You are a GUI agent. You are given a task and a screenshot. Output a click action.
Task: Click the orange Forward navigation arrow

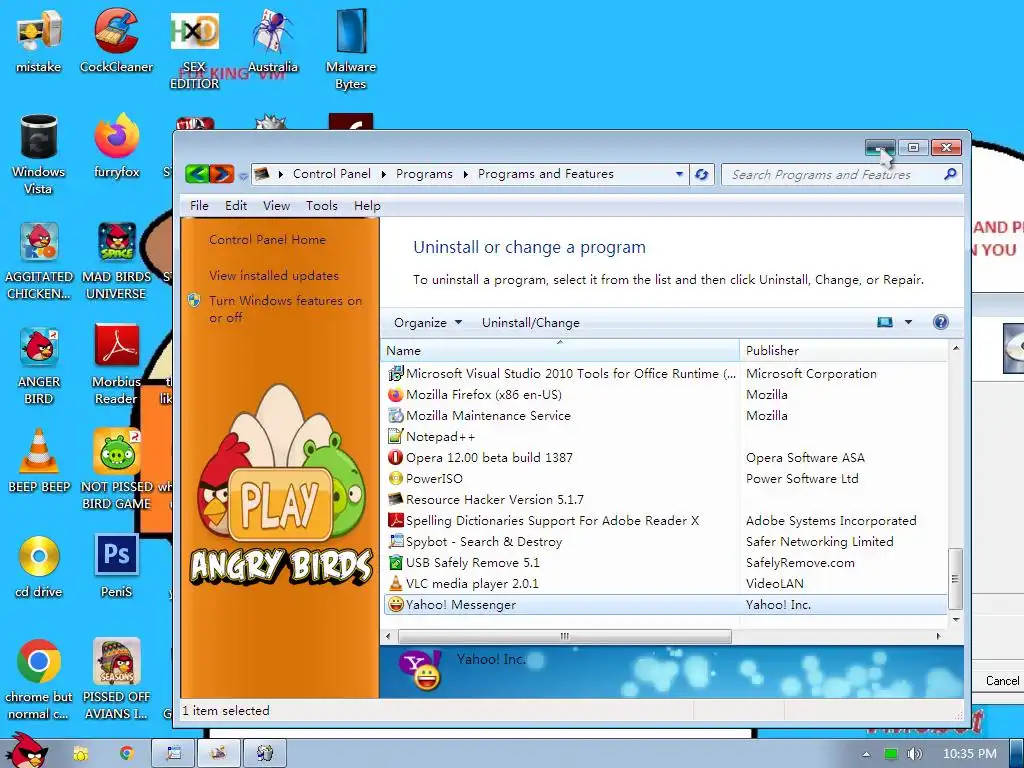(221, 174)
